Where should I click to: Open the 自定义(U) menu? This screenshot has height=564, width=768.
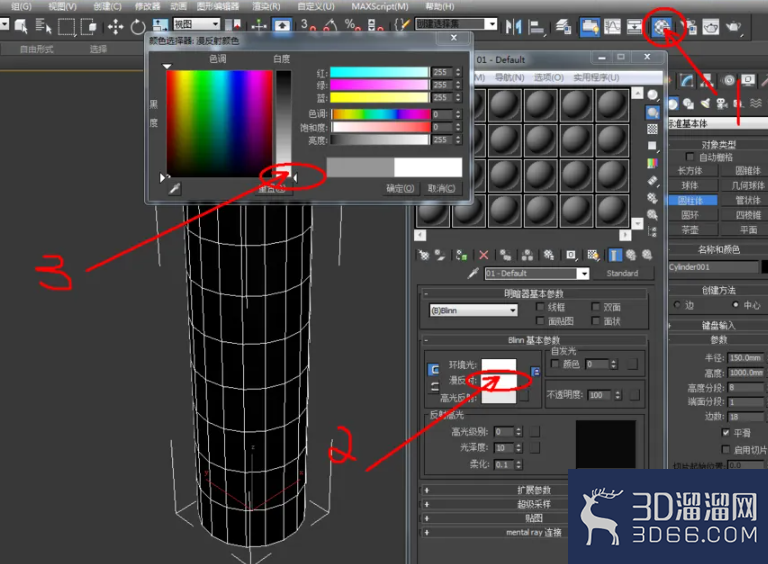coord(316,6)
